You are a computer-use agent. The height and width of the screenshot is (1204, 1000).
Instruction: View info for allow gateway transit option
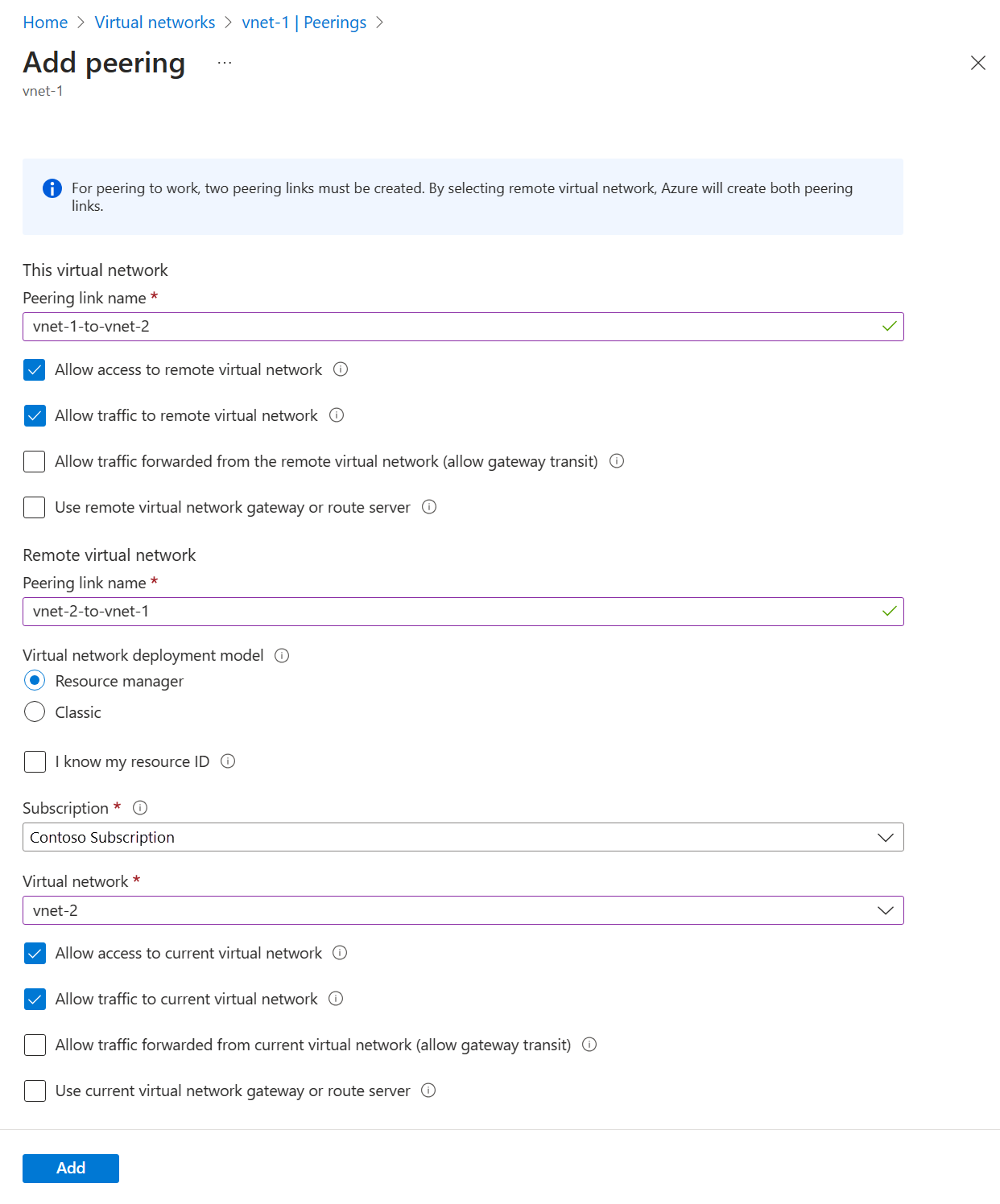coord(616,461)
